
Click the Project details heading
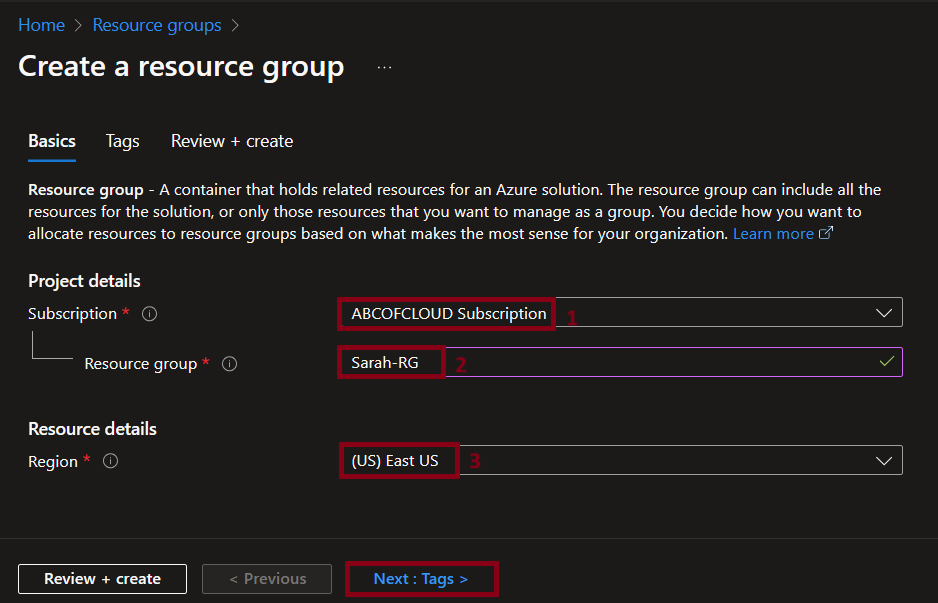click(84, 281)
